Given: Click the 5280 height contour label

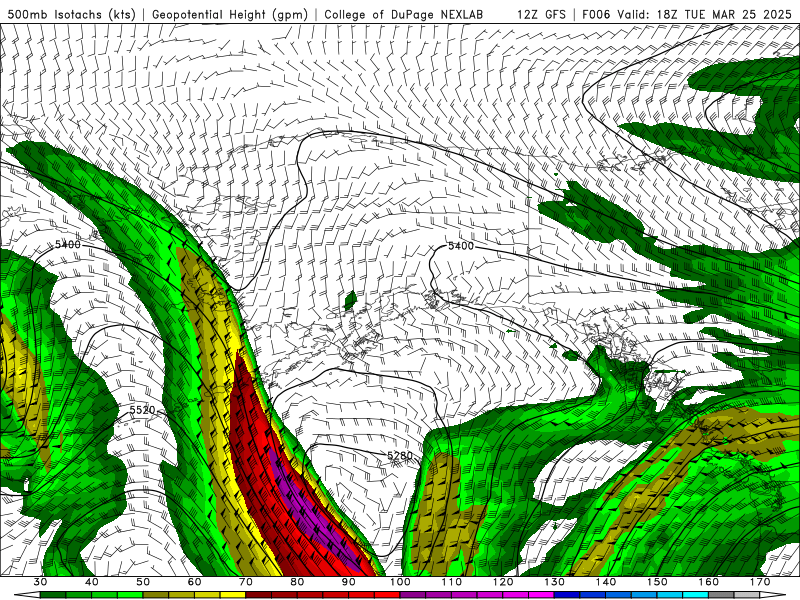Looking at the screenshot, I should point(399,456).
